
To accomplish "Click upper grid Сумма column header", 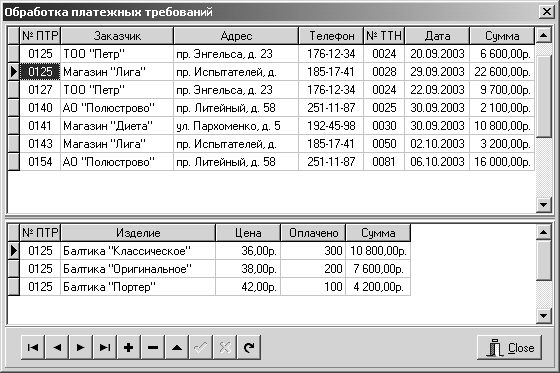I will [502, 36].
